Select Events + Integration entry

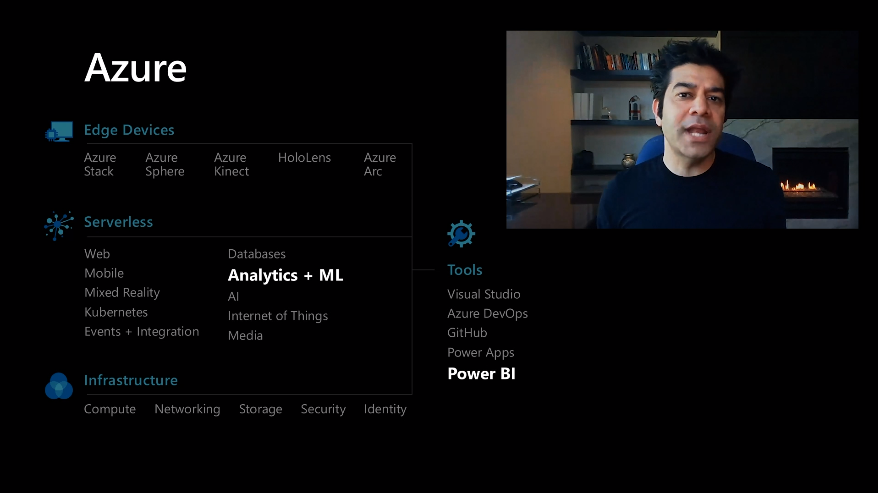click(142, 332)
